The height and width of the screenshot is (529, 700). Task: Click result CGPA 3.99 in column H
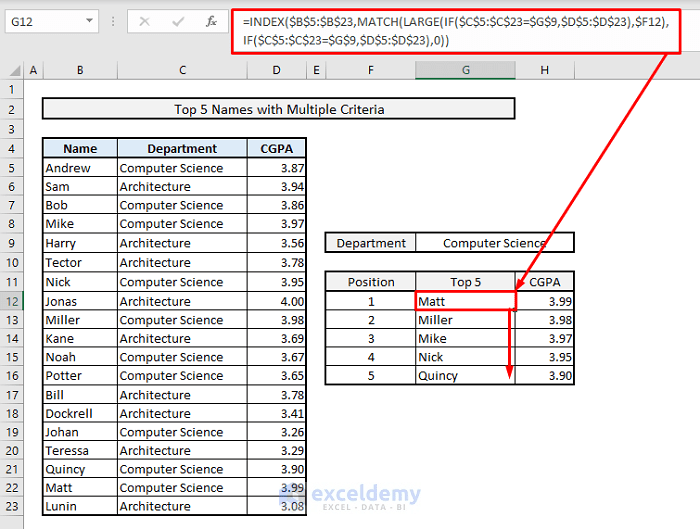545,301
